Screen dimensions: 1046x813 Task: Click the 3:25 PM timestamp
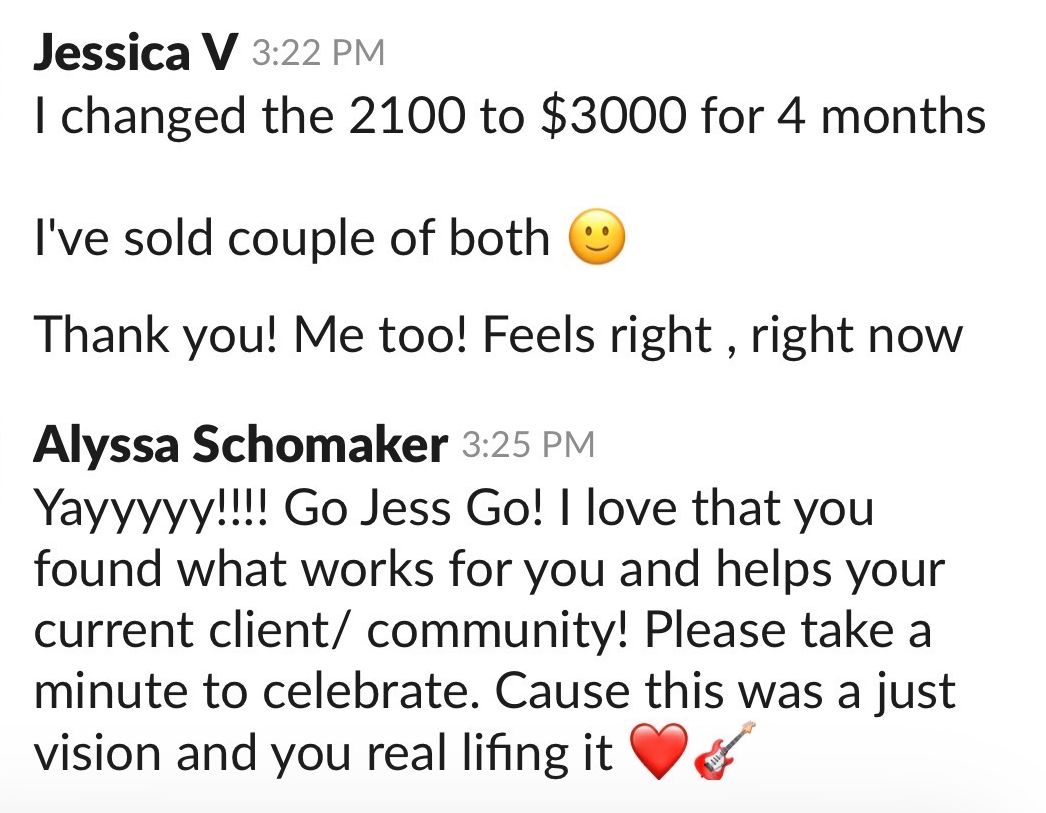coord(528,445)
